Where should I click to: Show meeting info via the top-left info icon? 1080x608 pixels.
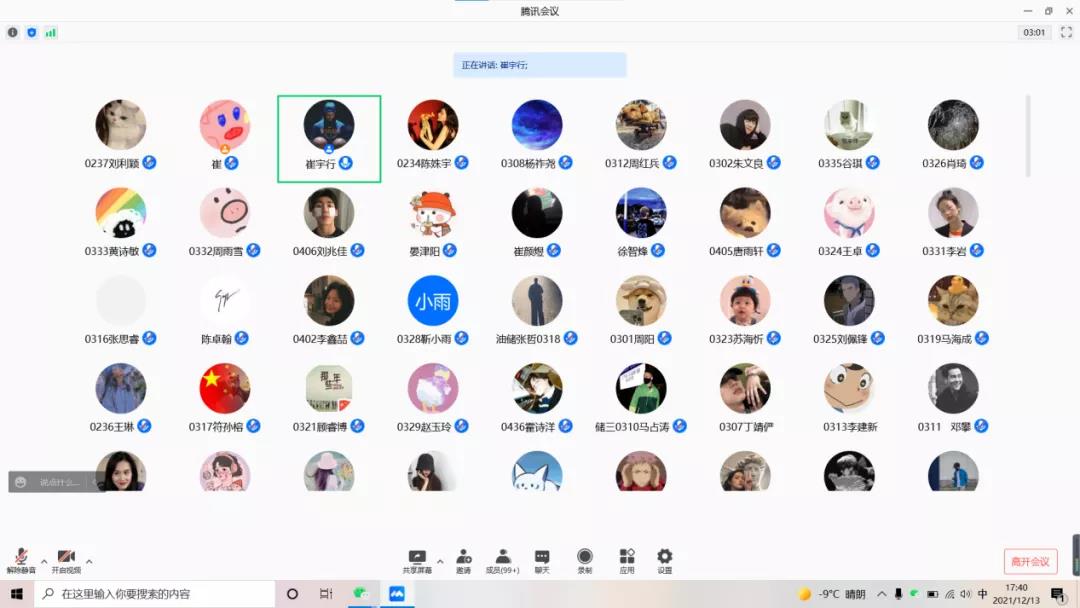tap(13, 32)
